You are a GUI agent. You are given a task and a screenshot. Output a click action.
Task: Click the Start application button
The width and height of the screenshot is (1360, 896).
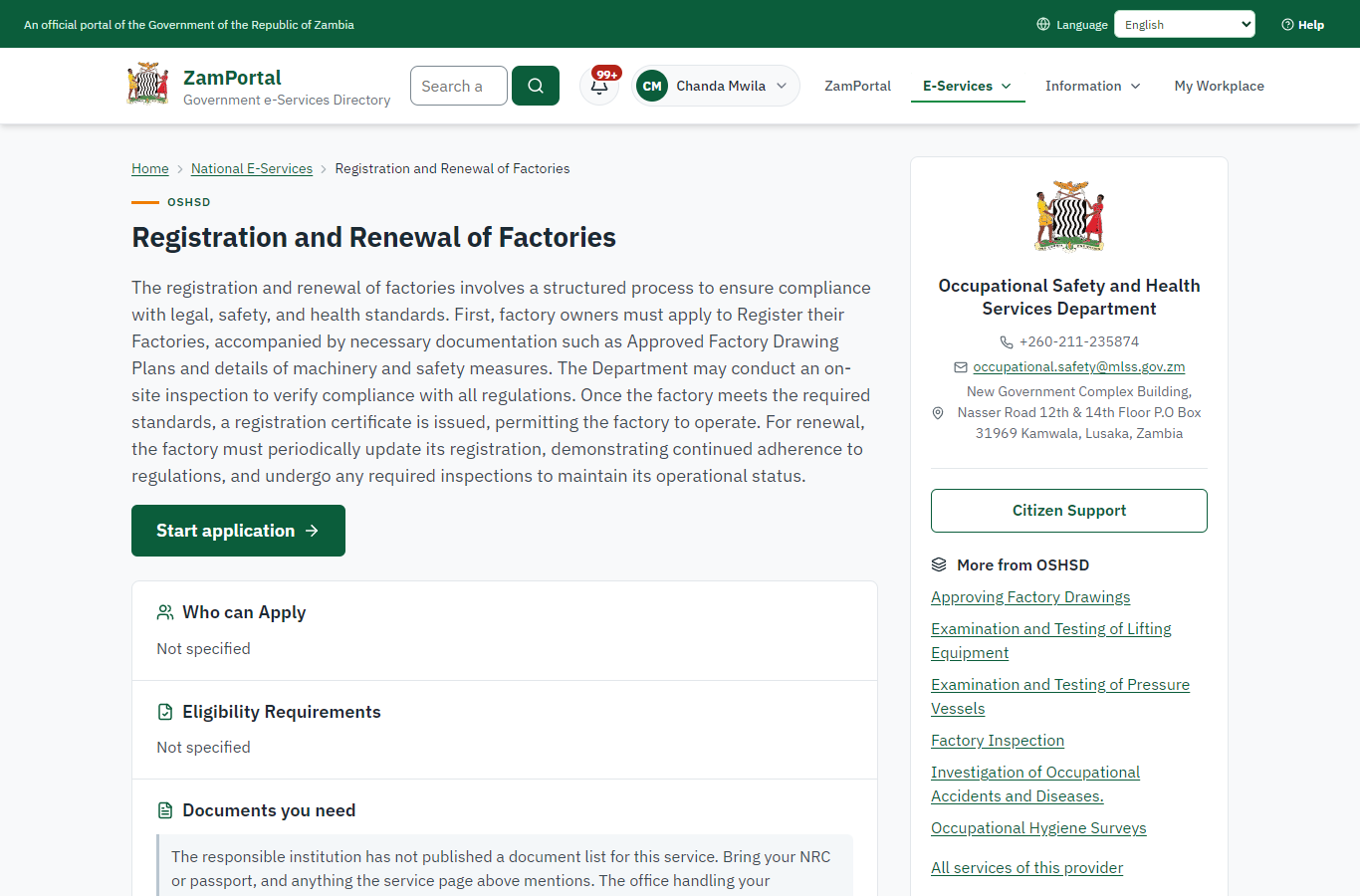[x=238, y=531]
